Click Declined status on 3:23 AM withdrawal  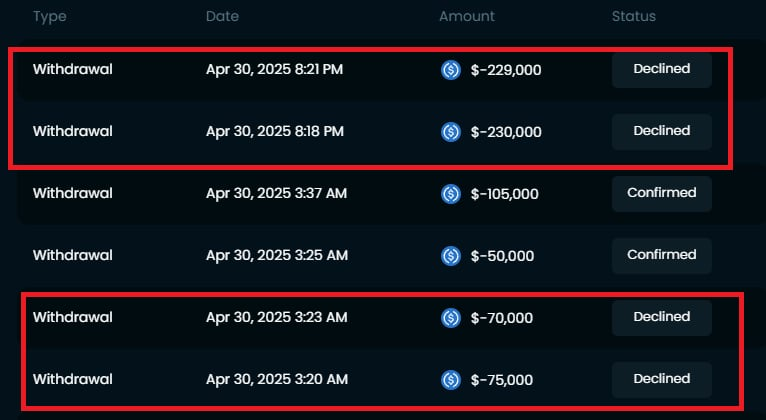[x=661, y=317]
